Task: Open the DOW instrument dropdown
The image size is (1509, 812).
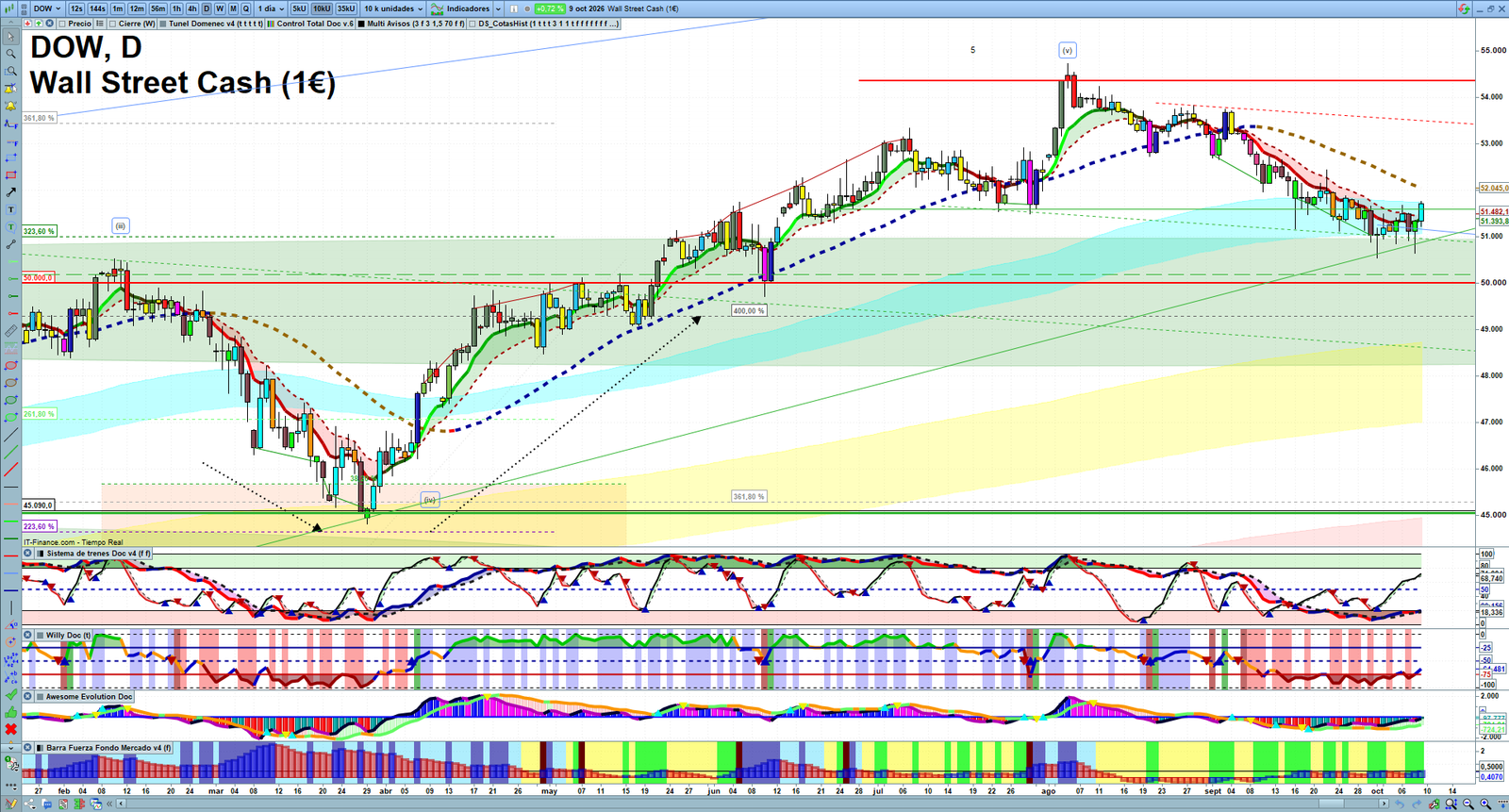Action: click(x=46, y=8)
